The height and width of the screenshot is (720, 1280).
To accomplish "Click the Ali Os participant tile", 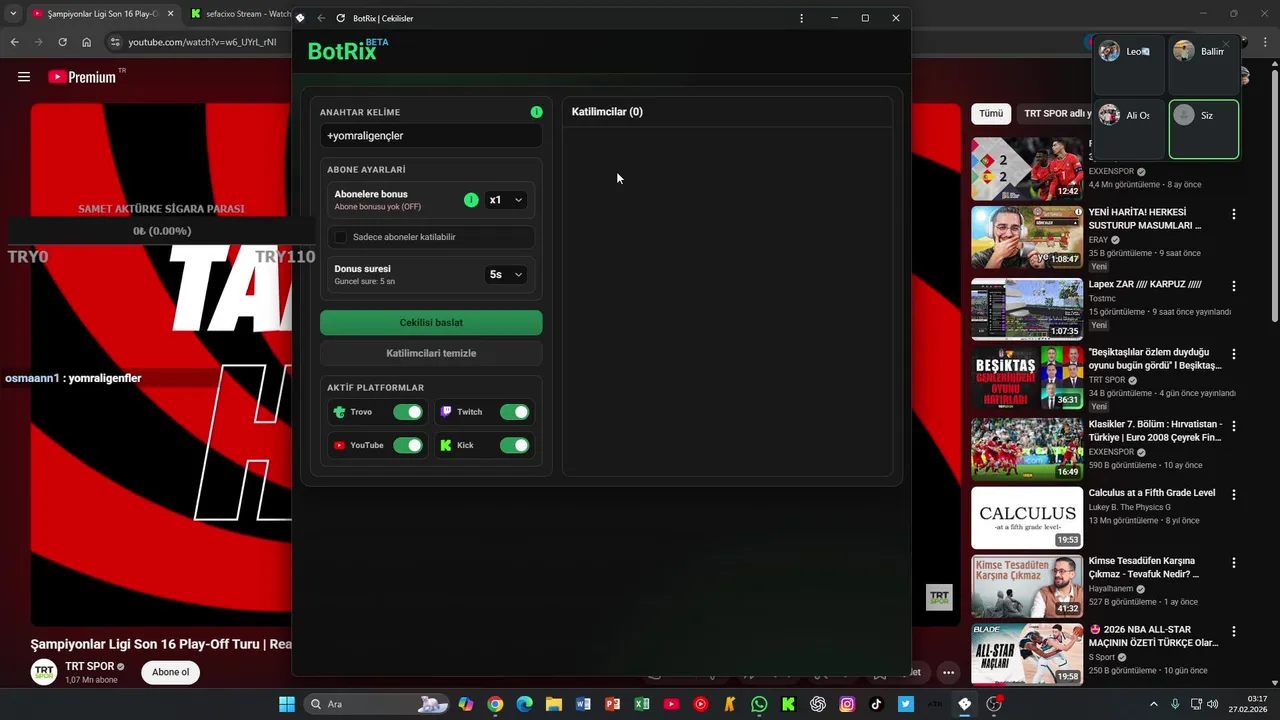I will (1129, 129).
